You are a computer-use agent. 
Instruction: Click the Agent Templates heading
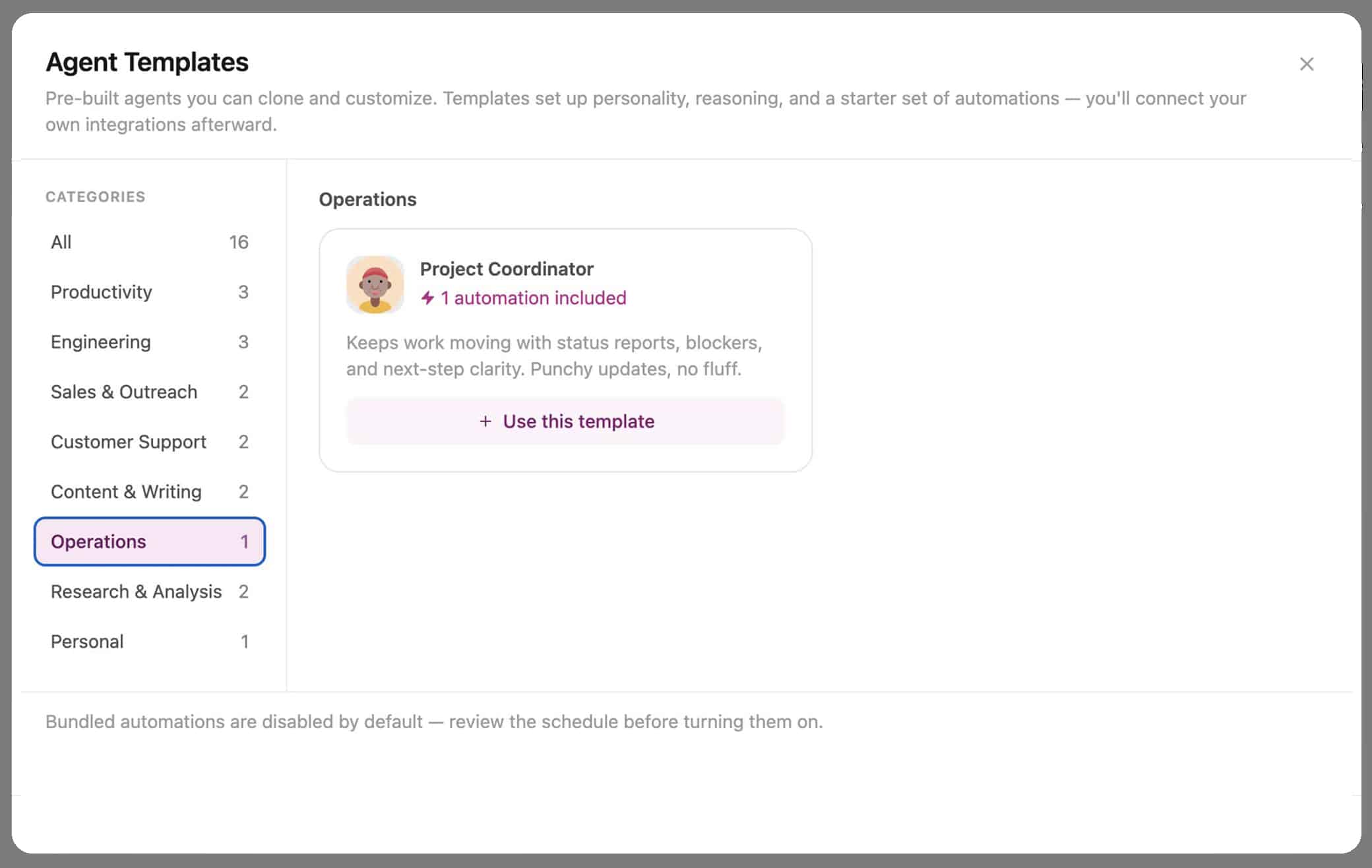pos(147,62)
